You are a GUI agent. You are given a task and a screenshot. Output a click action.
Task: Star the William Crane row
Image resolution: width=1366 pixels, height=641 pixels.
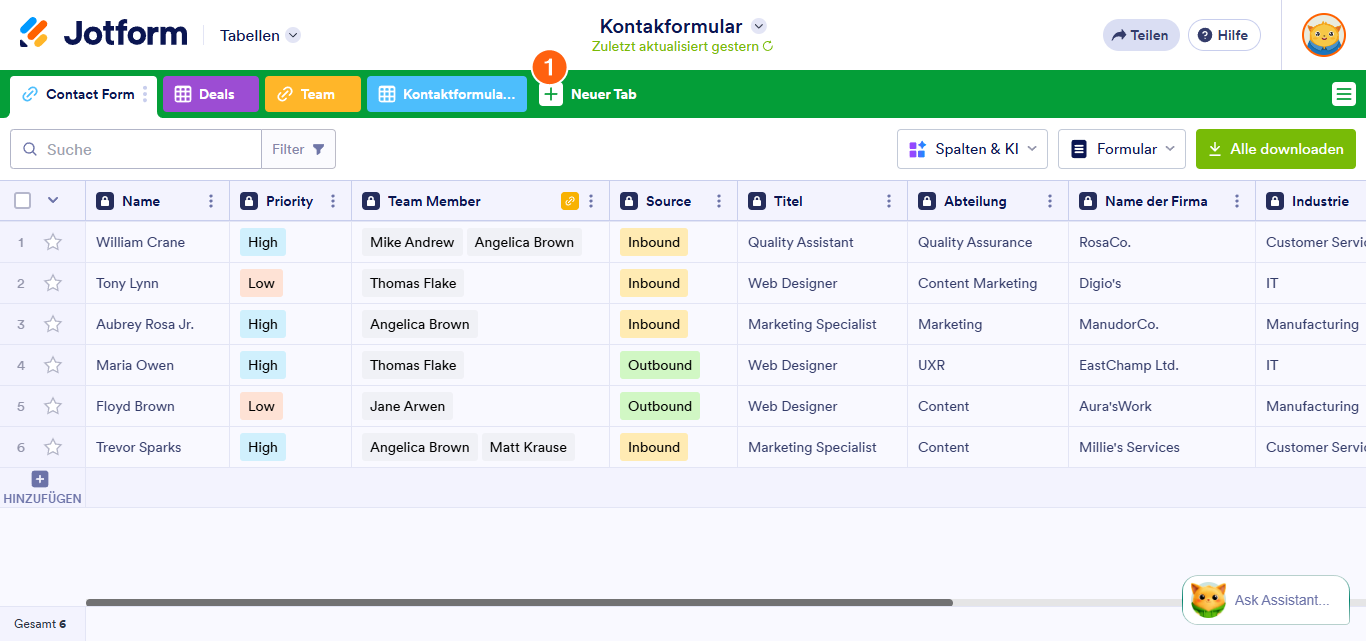point(53,242)
